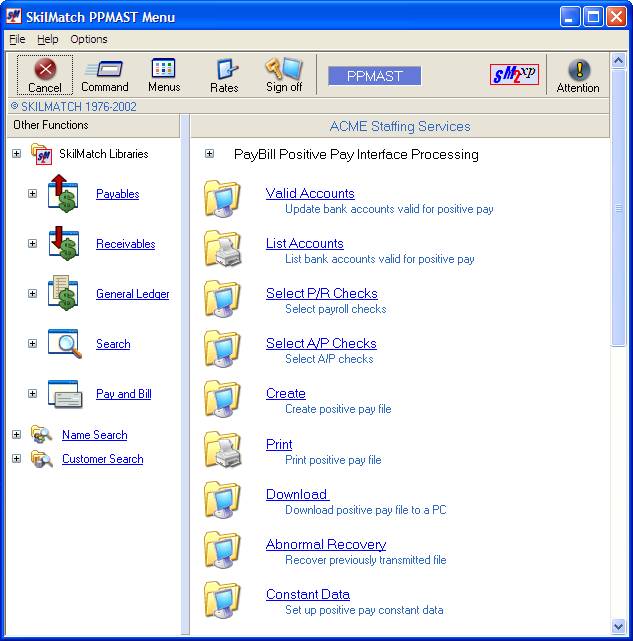Click the Receivables dollar icon
The image size is (633, 641).
(63, 244)
